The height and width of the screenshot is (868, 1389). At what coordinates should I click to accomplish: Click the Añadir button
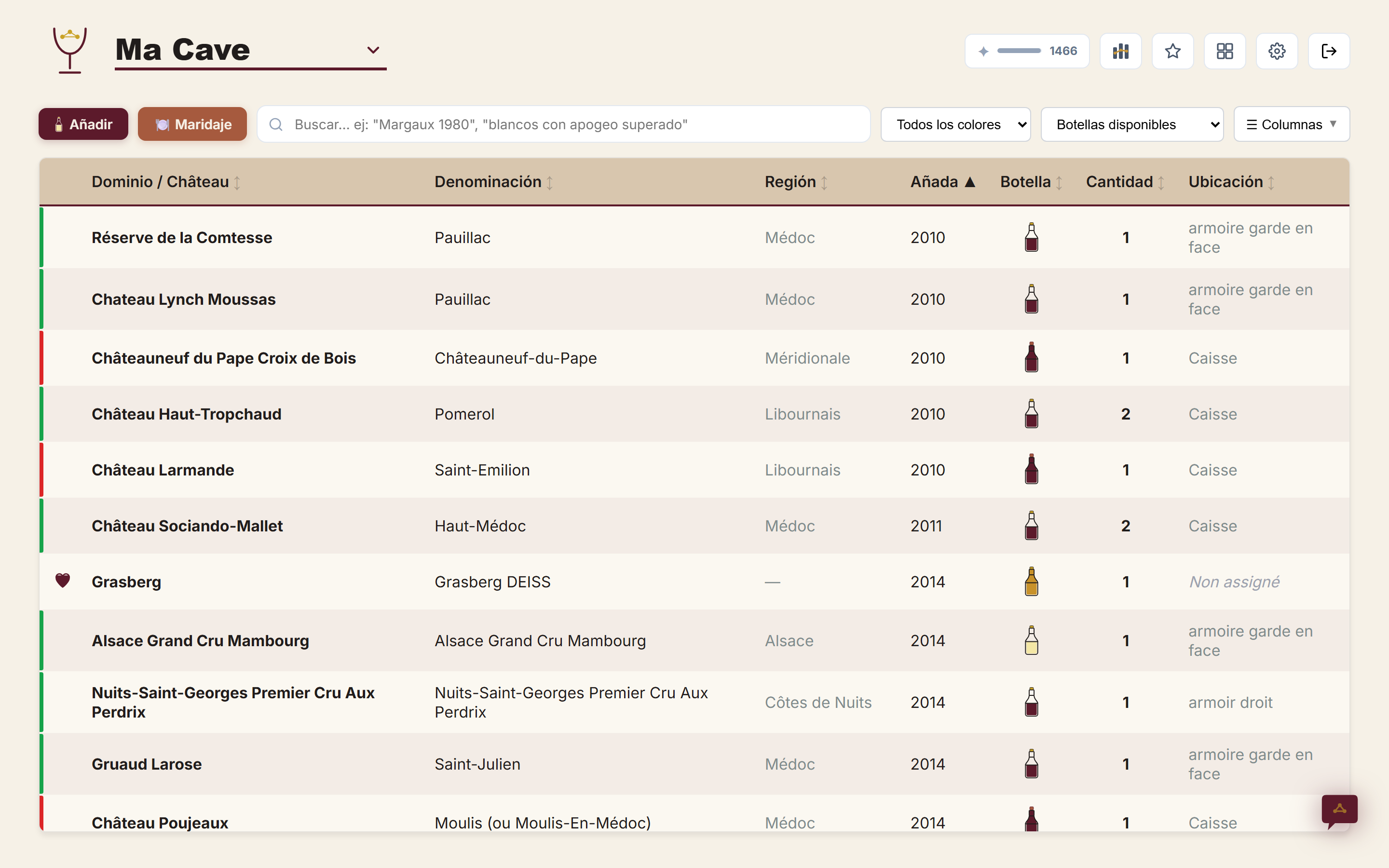tap(83, 124)
